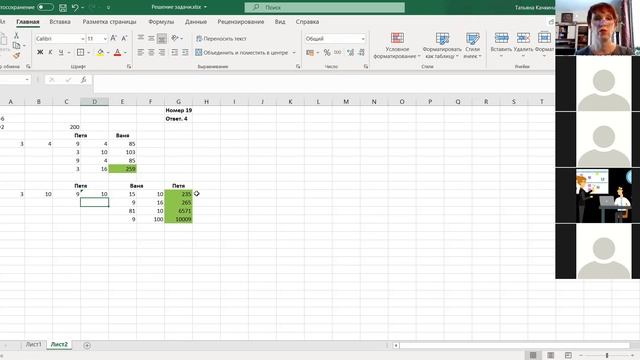Image resolution: width=640 pixels, height=360 pixels.
Task: Toggle bottom vertical align button
Action: tap(162, 38)
